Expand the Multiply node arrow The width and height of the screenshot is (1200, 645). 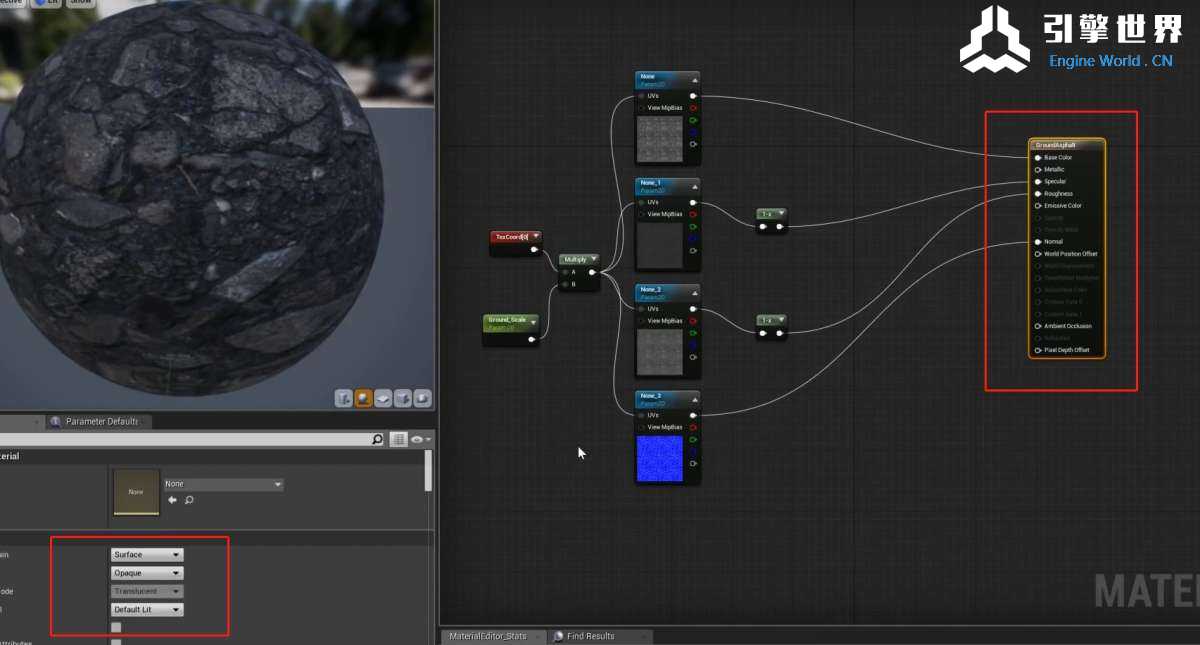coord(594,259)
